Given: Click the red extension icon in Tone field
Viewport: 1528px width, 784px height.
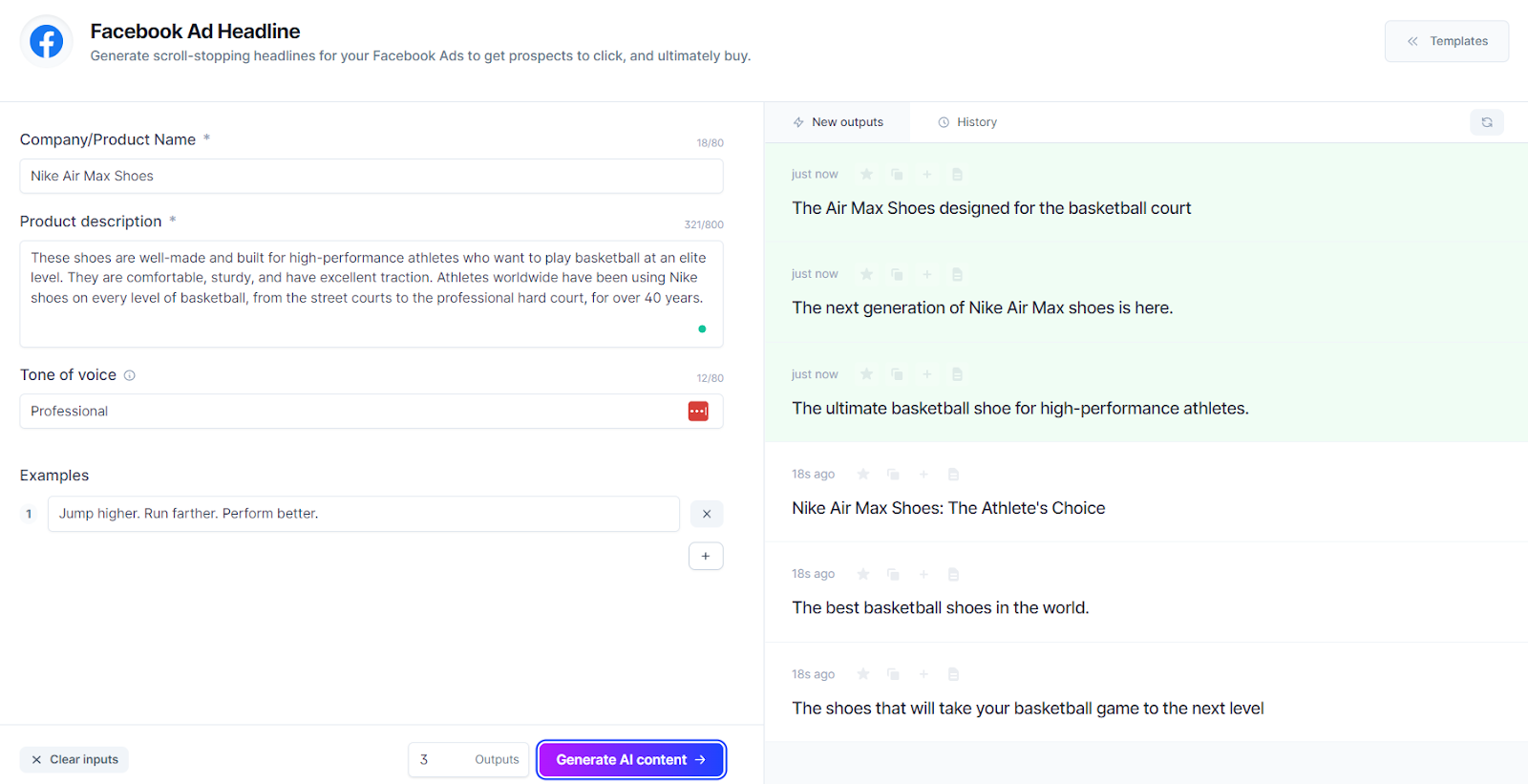Looking at the screenshot, I should [x=698, y=412].
